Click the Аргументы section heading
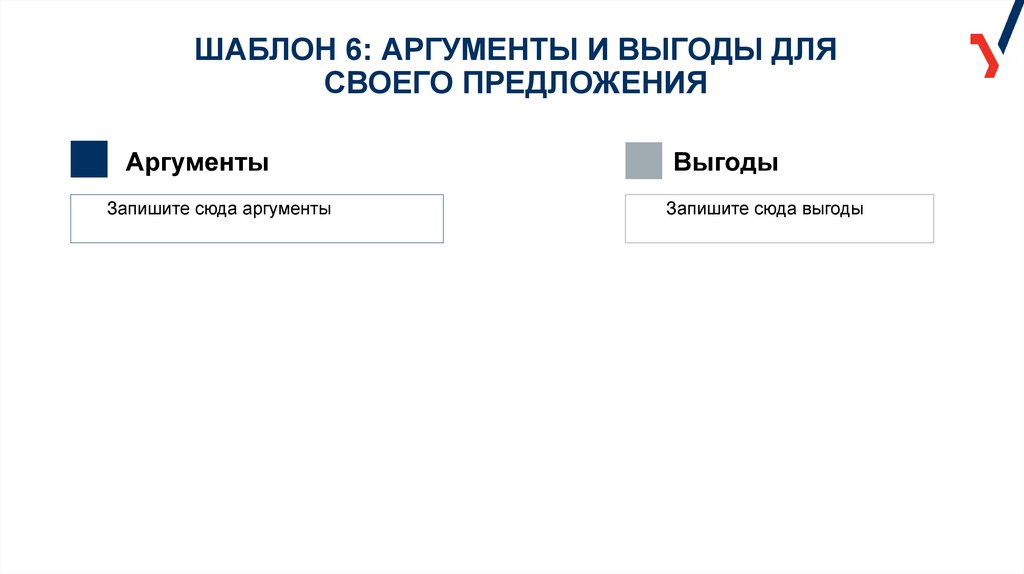 coord(197,162)
